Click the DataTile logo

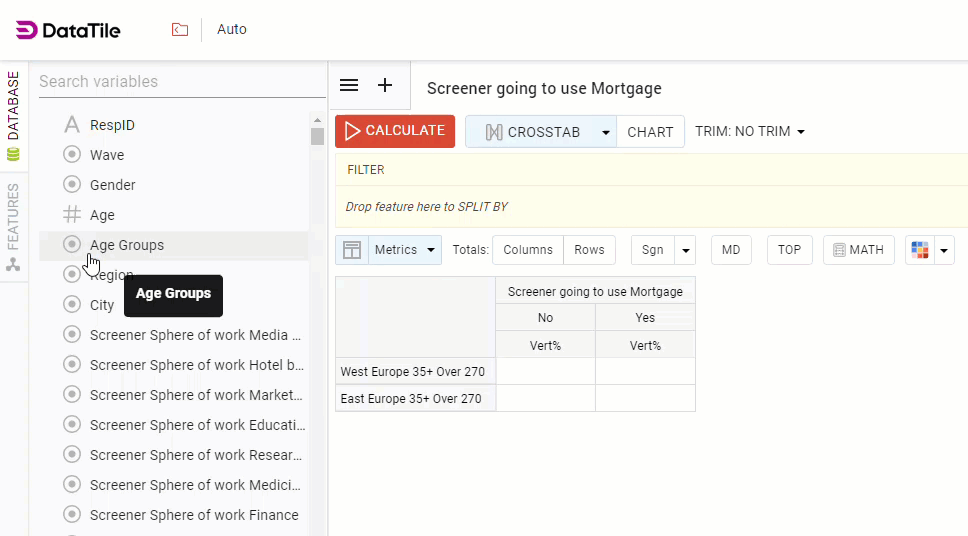pyautogui.click(x=68, y=30)
